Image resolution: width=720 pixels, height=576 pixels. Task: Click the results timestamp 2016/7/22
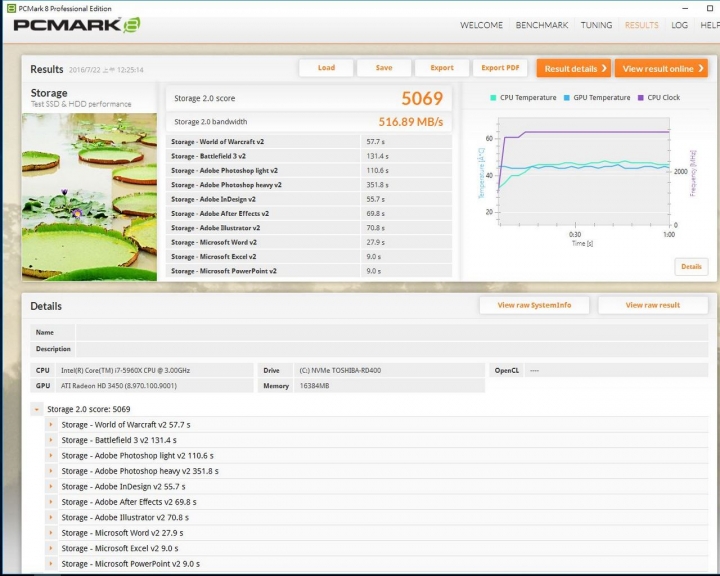[x=106, y=70]
